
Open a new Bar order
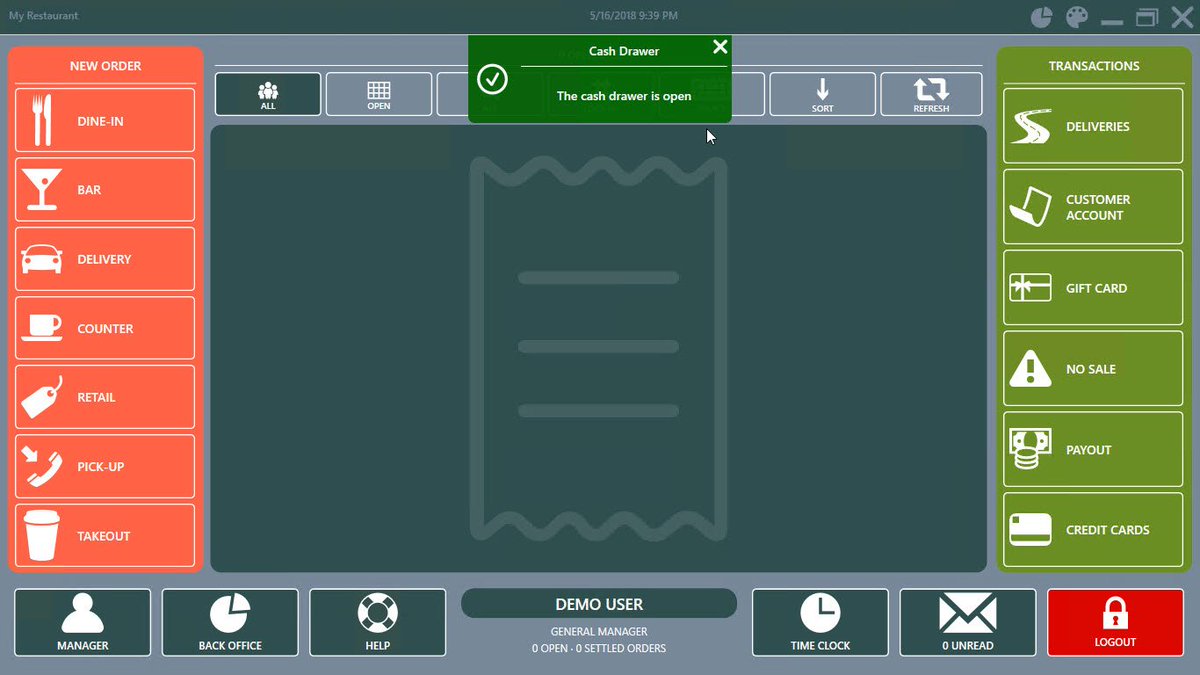(x=105, y=190)
